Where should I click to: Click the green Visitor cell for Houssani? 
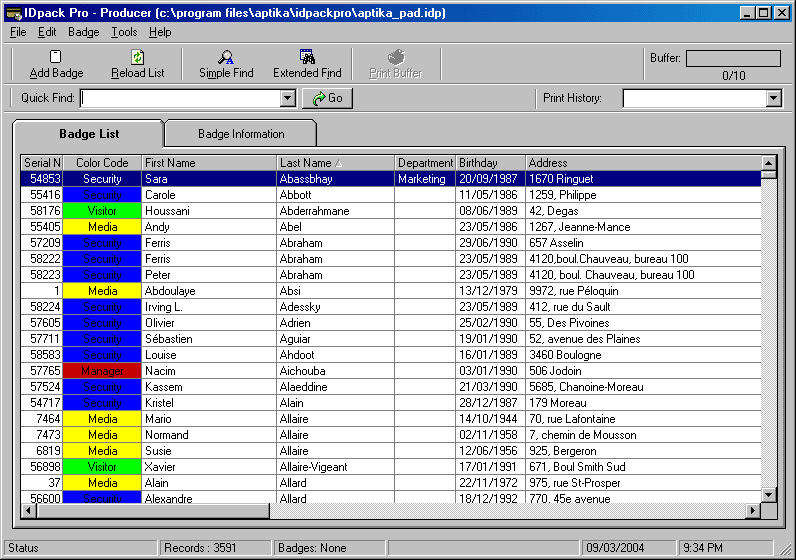102,211
